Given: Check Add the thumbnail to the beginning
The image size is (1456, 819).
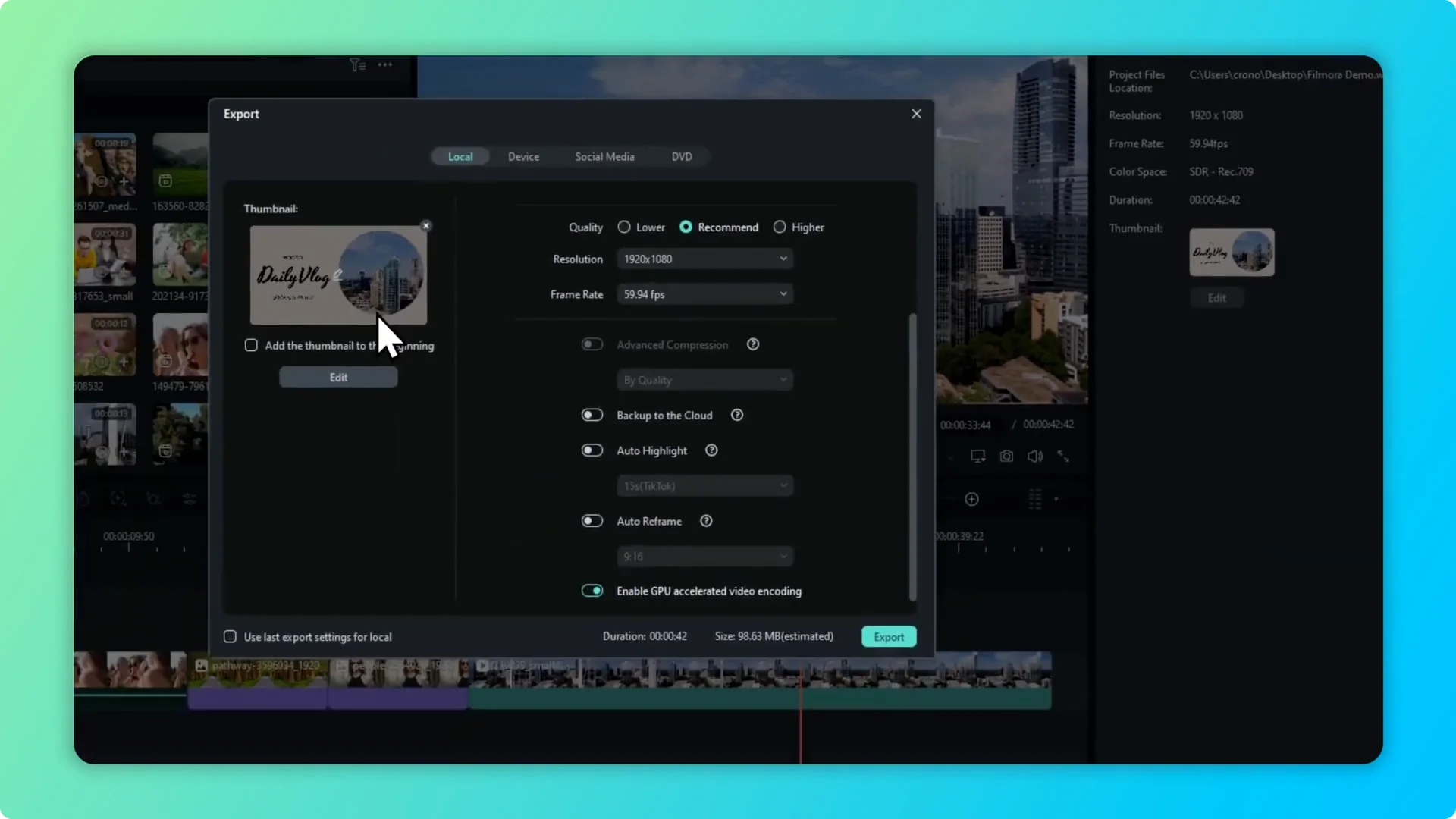Looking at the screenshot, I should [251, 345].
